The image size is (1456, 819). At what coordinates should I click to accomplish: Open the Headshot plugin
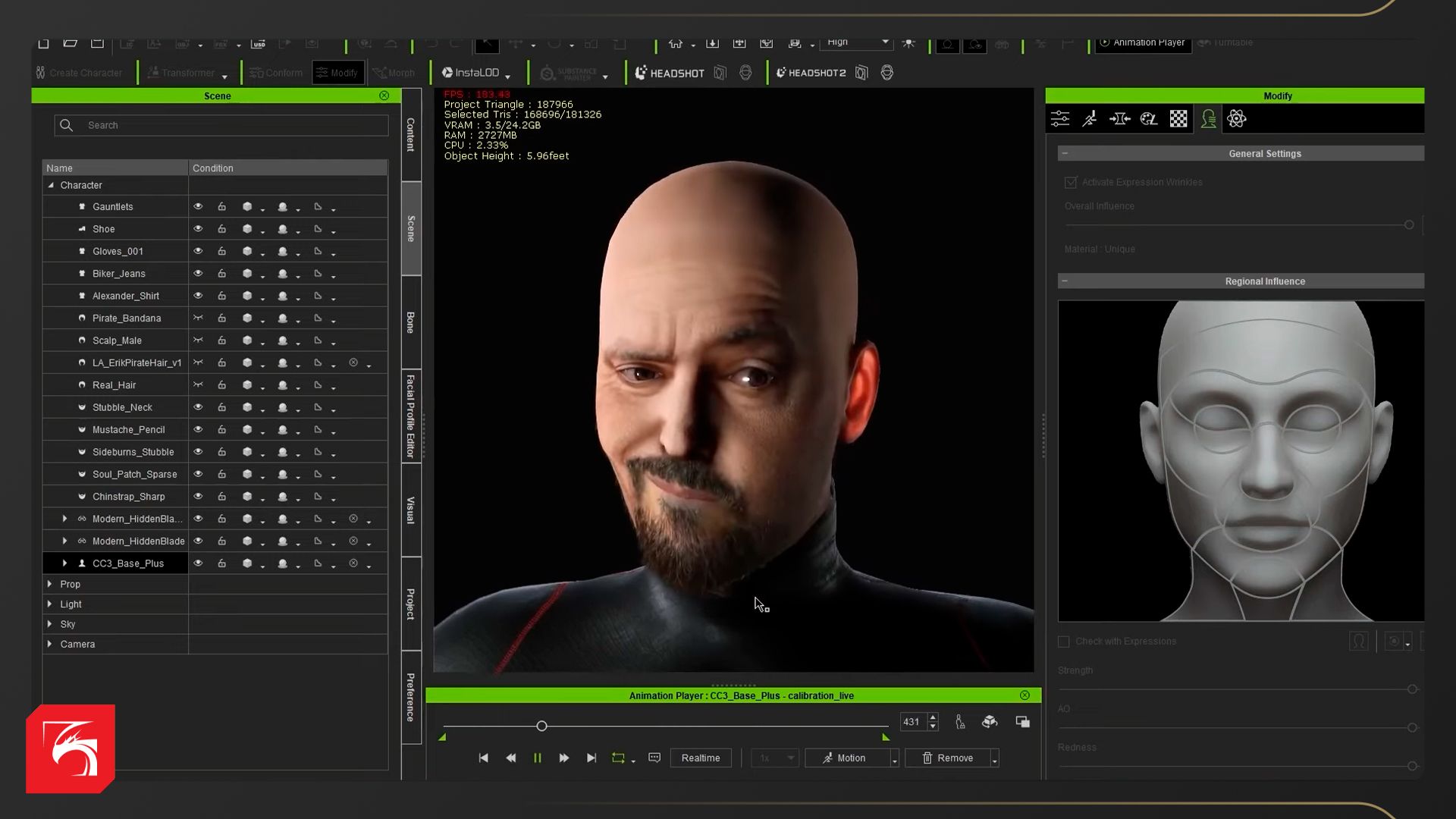670,73
